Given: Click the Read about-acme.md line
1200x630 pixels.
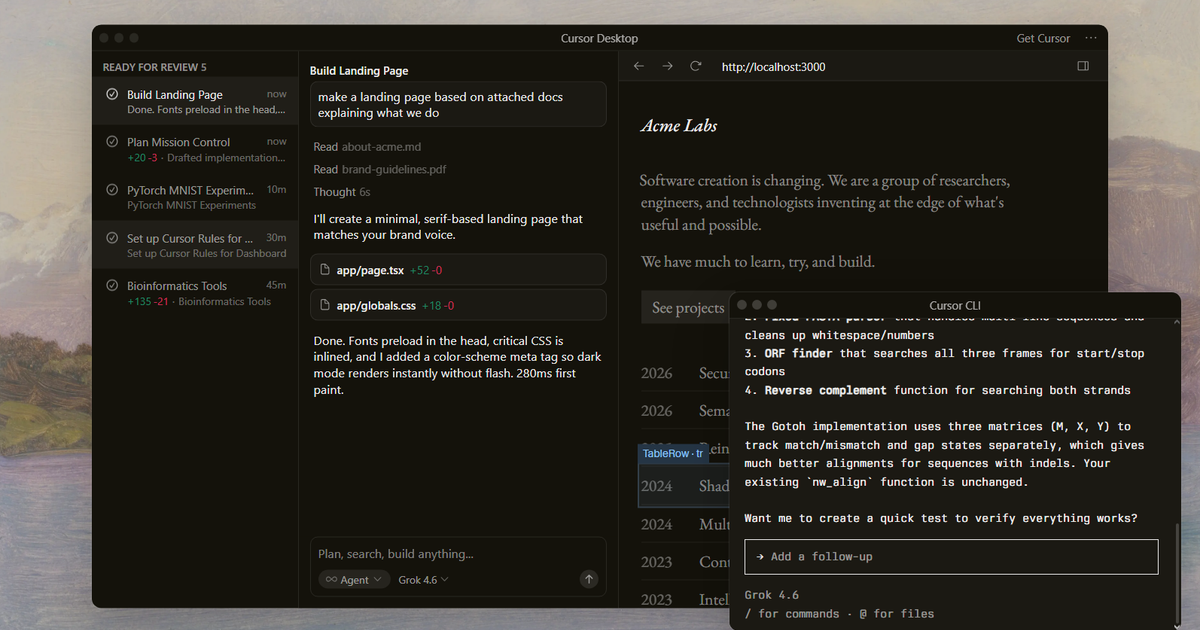Looking at the screenshot, I should pos(367,147).
